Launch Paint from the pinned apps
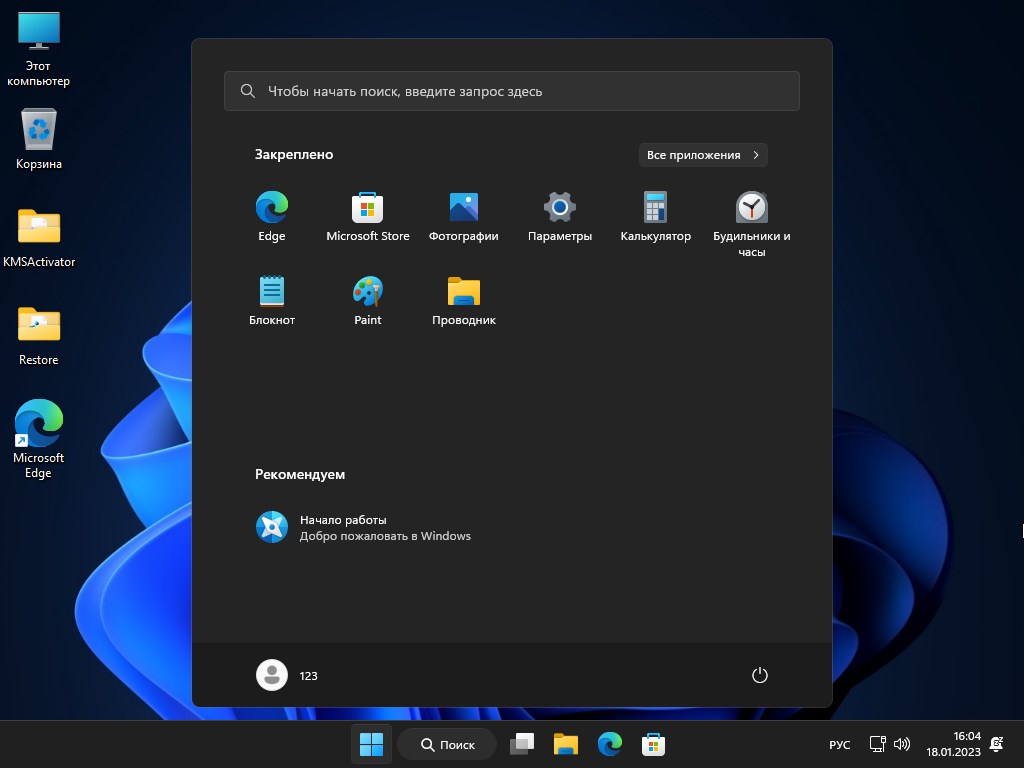The height and width of the screenshot is (768, 1024). click(367, 292)
